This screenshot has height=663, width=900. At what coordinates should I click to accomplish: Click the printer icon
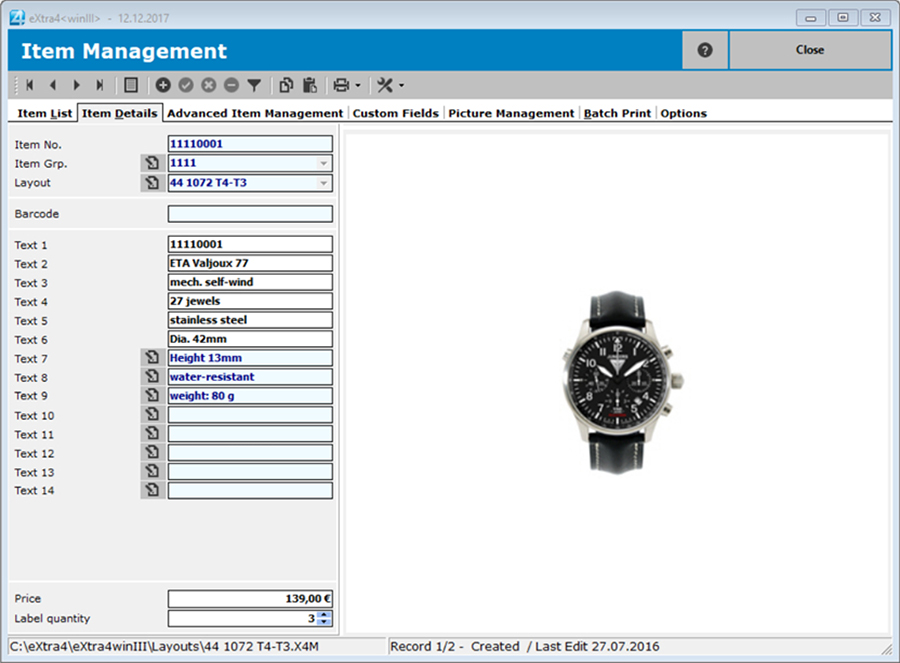click(x=341, y=85)
